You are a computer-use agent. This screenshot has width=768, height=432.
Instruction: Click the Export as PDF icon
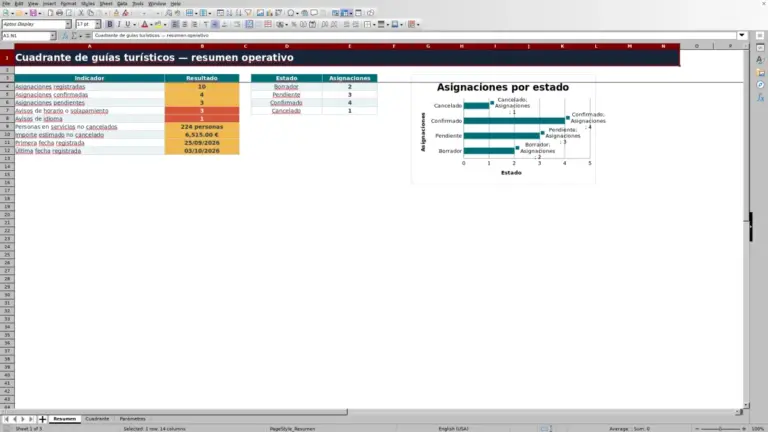click(50, 13)
